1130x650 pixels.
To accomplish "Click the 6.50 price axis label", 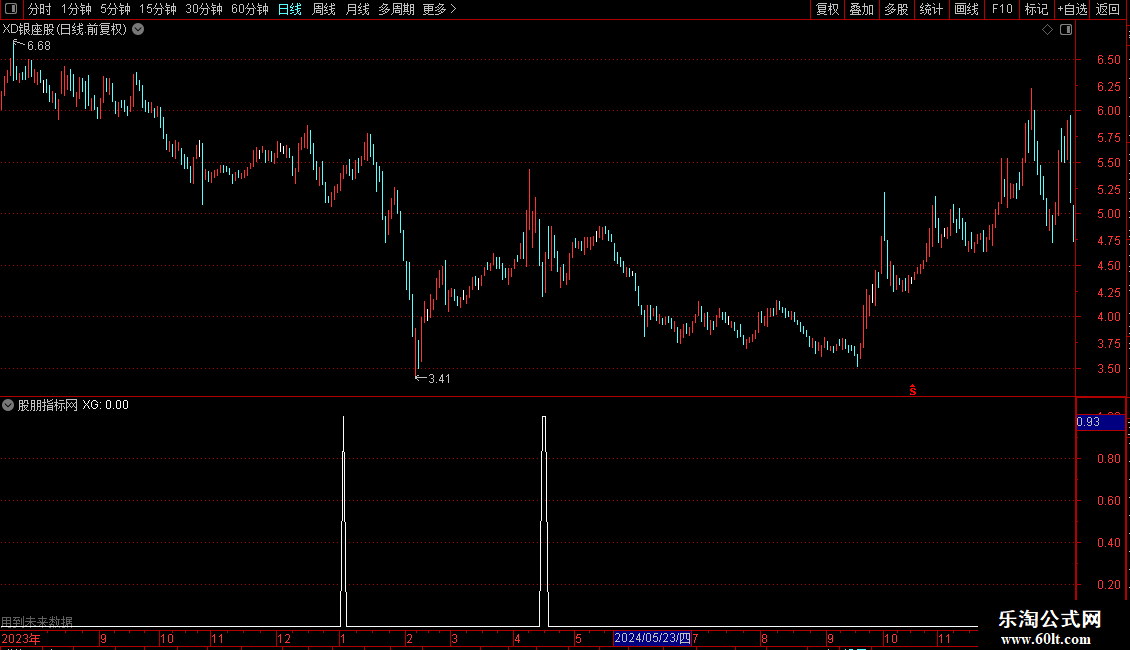I will tap(1108, 60).
